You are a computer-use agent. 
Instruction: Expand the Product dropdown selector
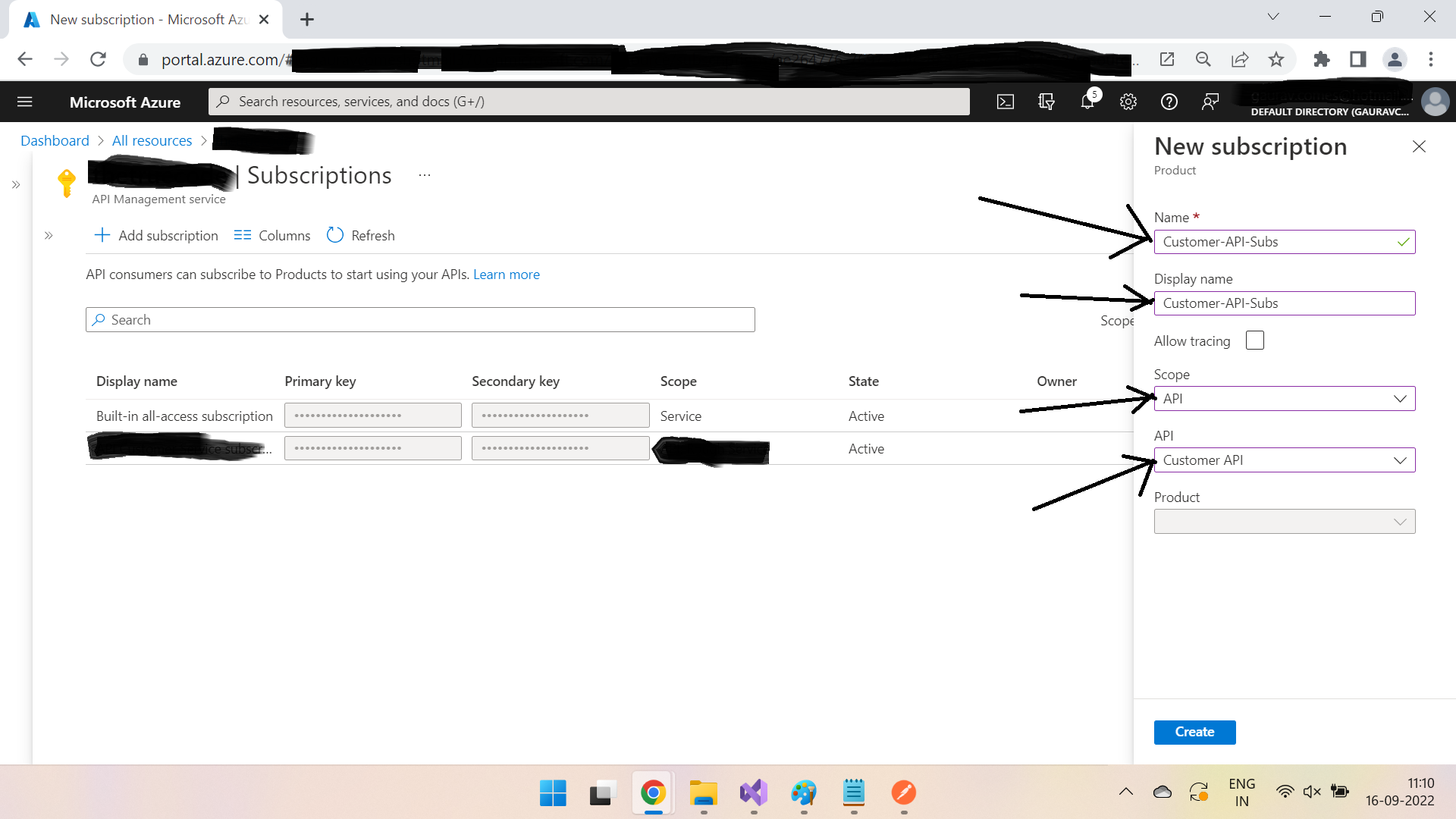tap(1399, 520)
